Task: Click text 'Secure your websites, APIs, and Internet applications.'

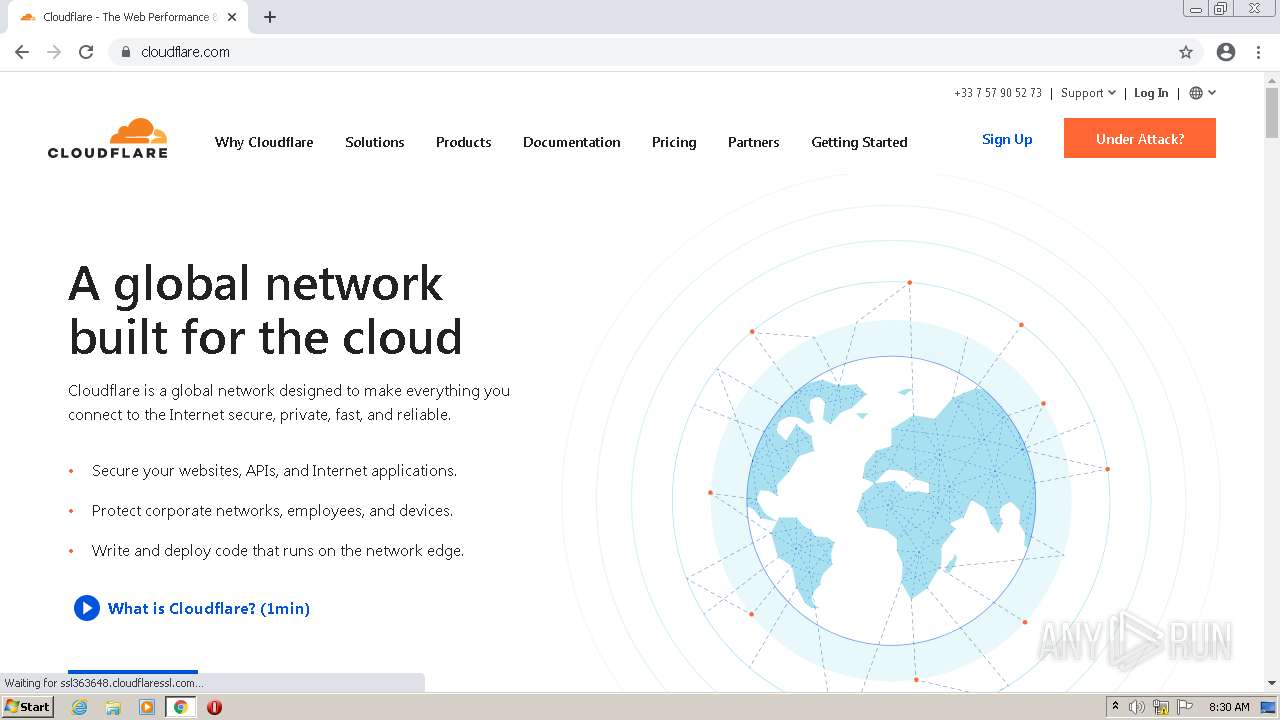Action: click(x=274, y=470)
